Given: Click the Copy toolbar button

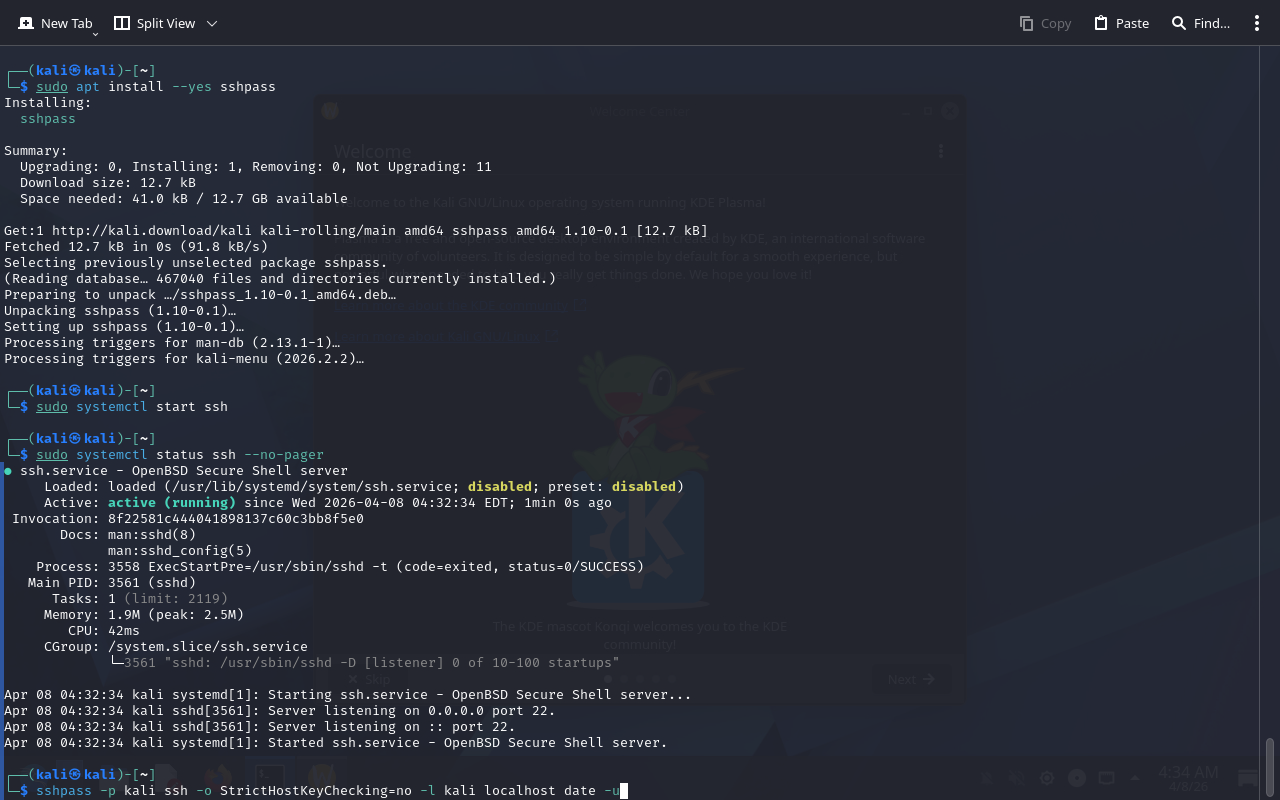Looking at the screenshot, I should (x=1045, y=23).
